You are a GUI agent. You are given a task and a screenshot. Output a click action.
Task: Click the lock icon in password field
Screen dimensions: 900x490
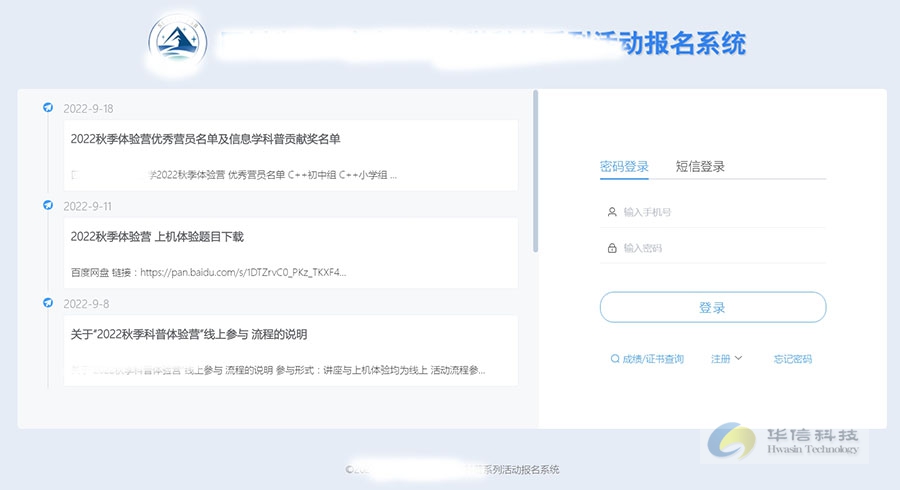point(612,248)
